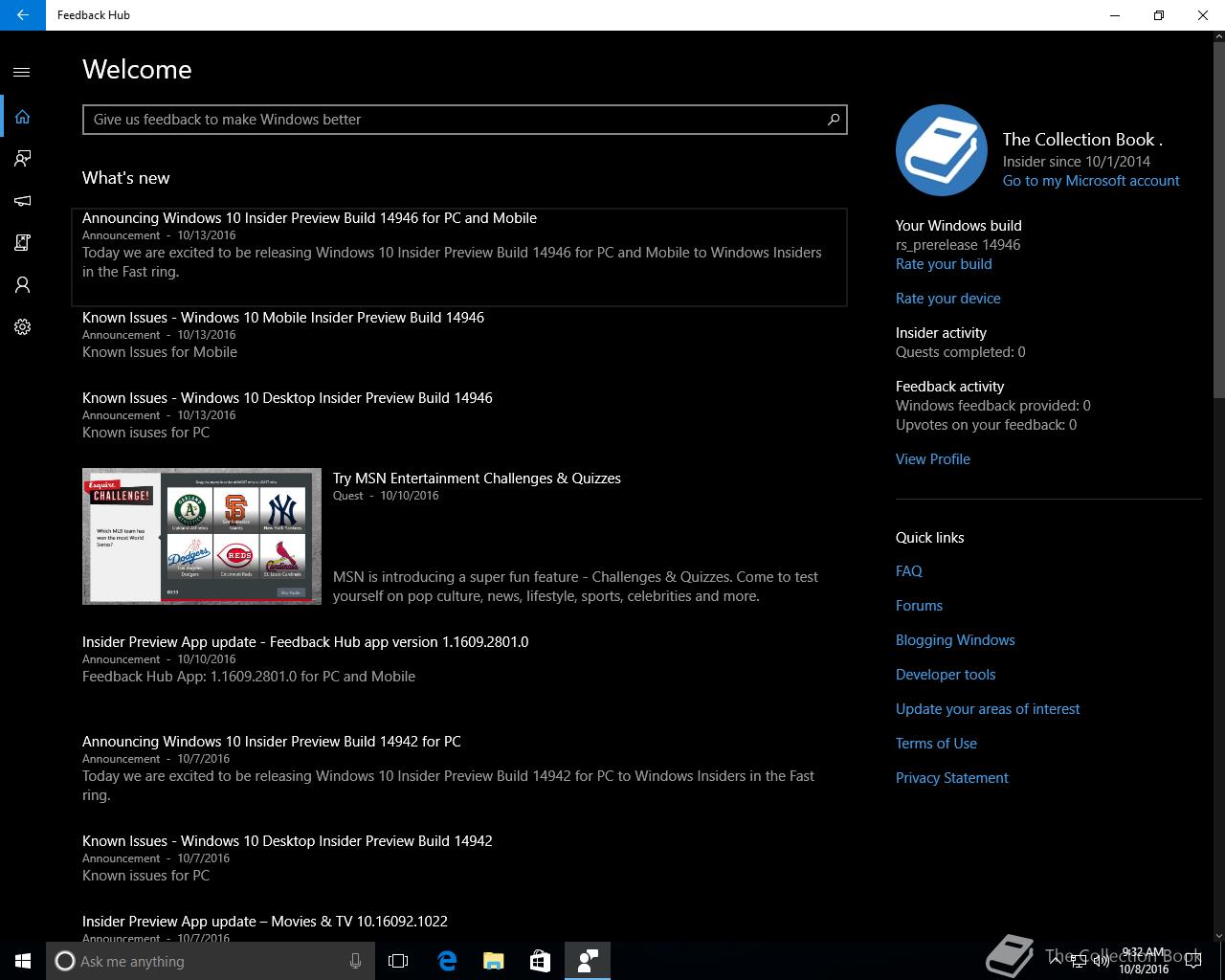Open the 'Privacy Statement' link

click(x=952, y=778)
